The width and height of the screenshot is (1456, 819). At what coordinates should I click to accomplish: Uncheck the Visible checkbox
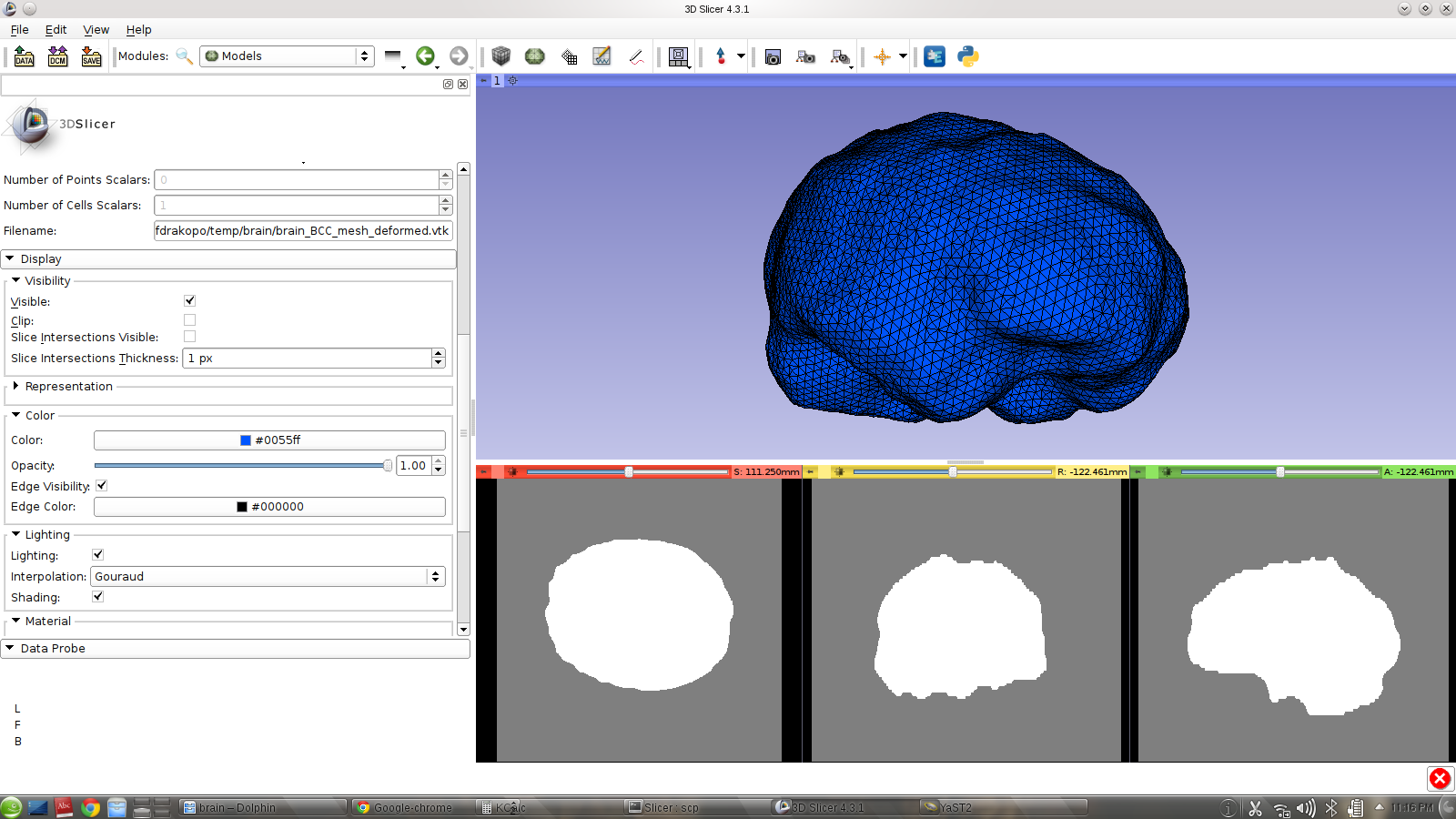(x=189, y=300)
